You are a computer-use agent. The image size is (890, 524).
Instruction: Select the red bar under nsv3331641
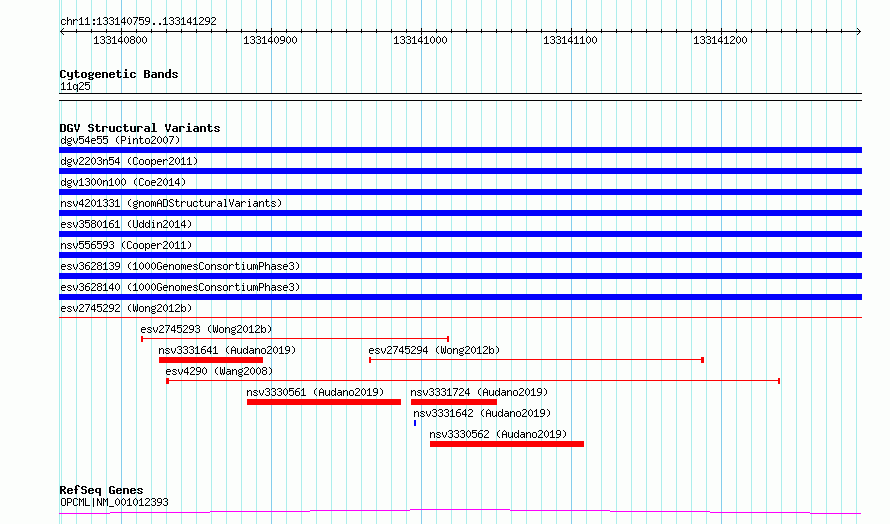pos(211,360)
